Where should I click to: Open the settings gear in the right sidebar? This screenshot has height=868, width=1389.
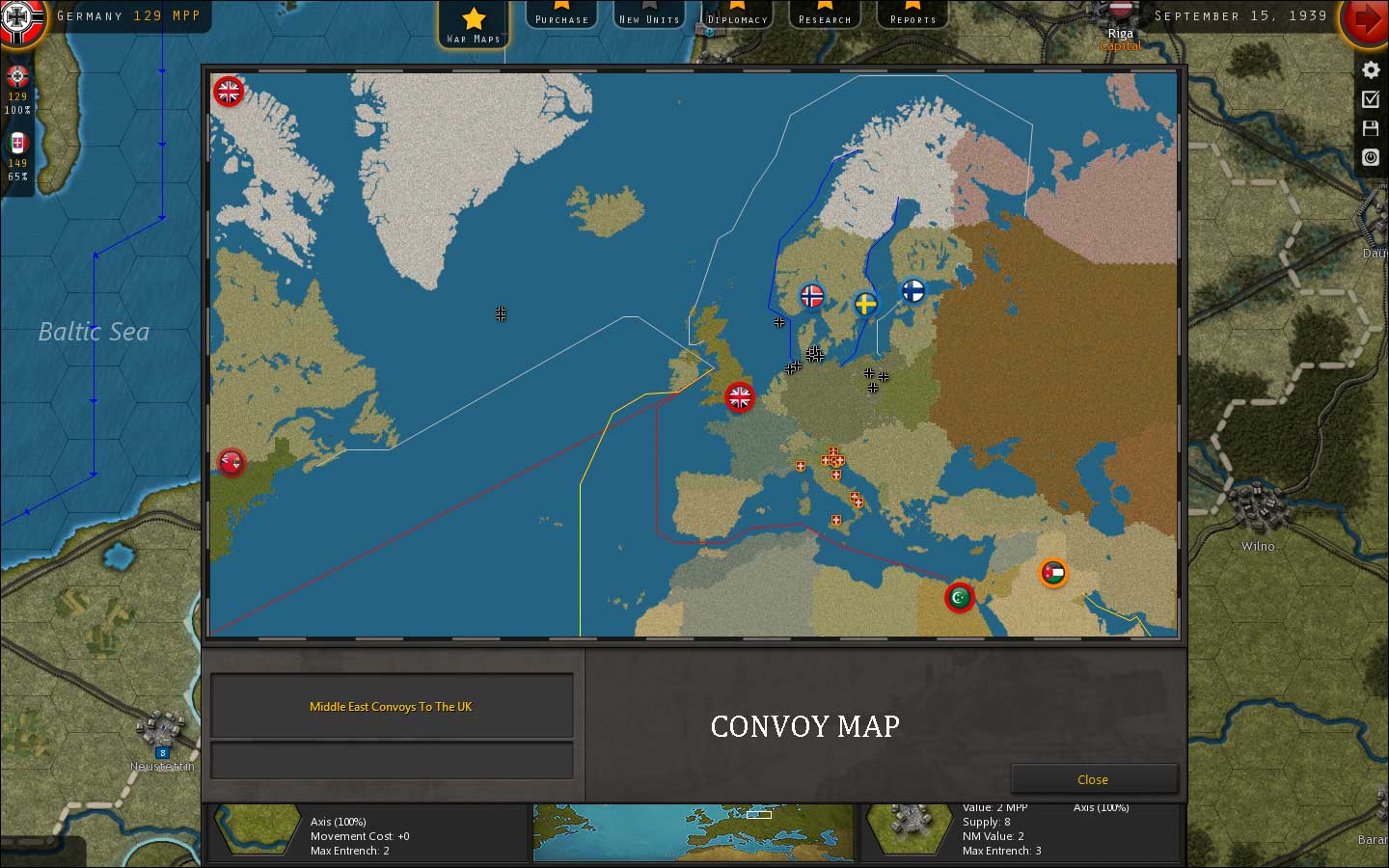[x=1371, y=69]
